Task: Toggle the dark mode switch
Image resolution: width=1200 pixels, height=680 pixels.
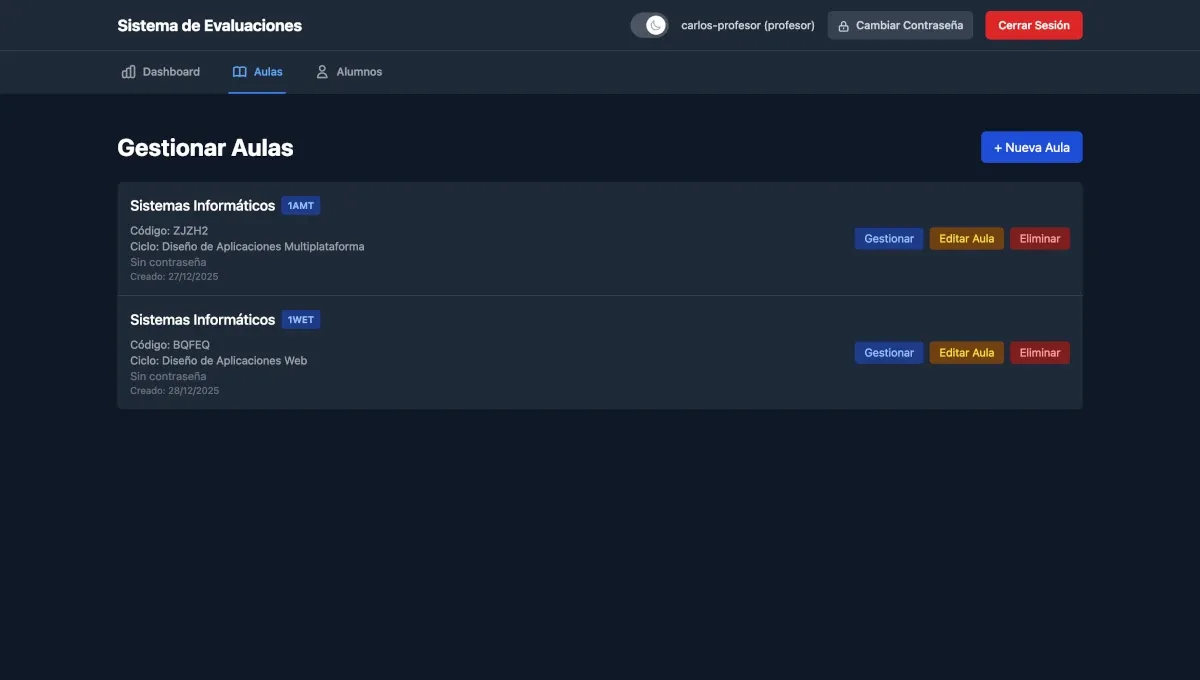Action: tap(647, 22)
